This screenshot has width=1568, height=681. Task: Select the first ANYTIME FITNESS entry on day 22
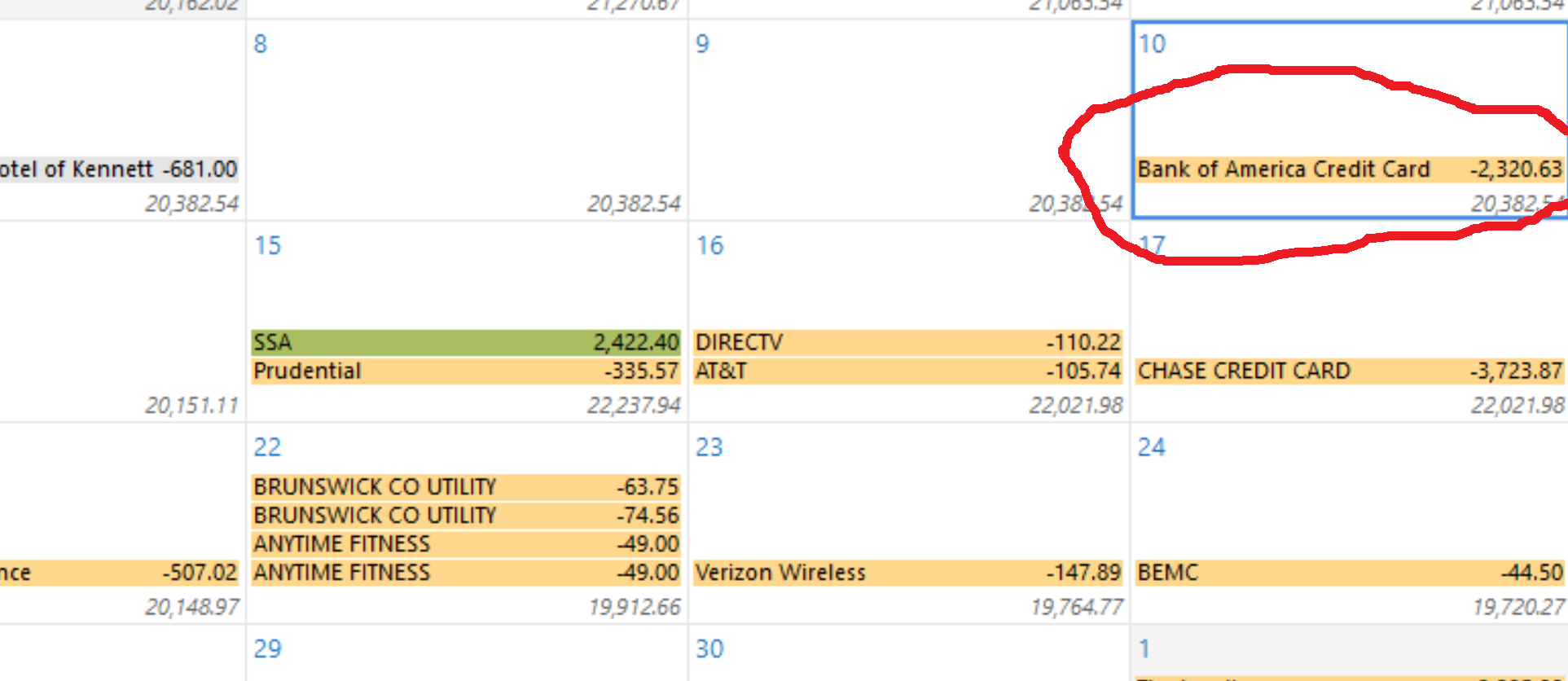[466, 544]
